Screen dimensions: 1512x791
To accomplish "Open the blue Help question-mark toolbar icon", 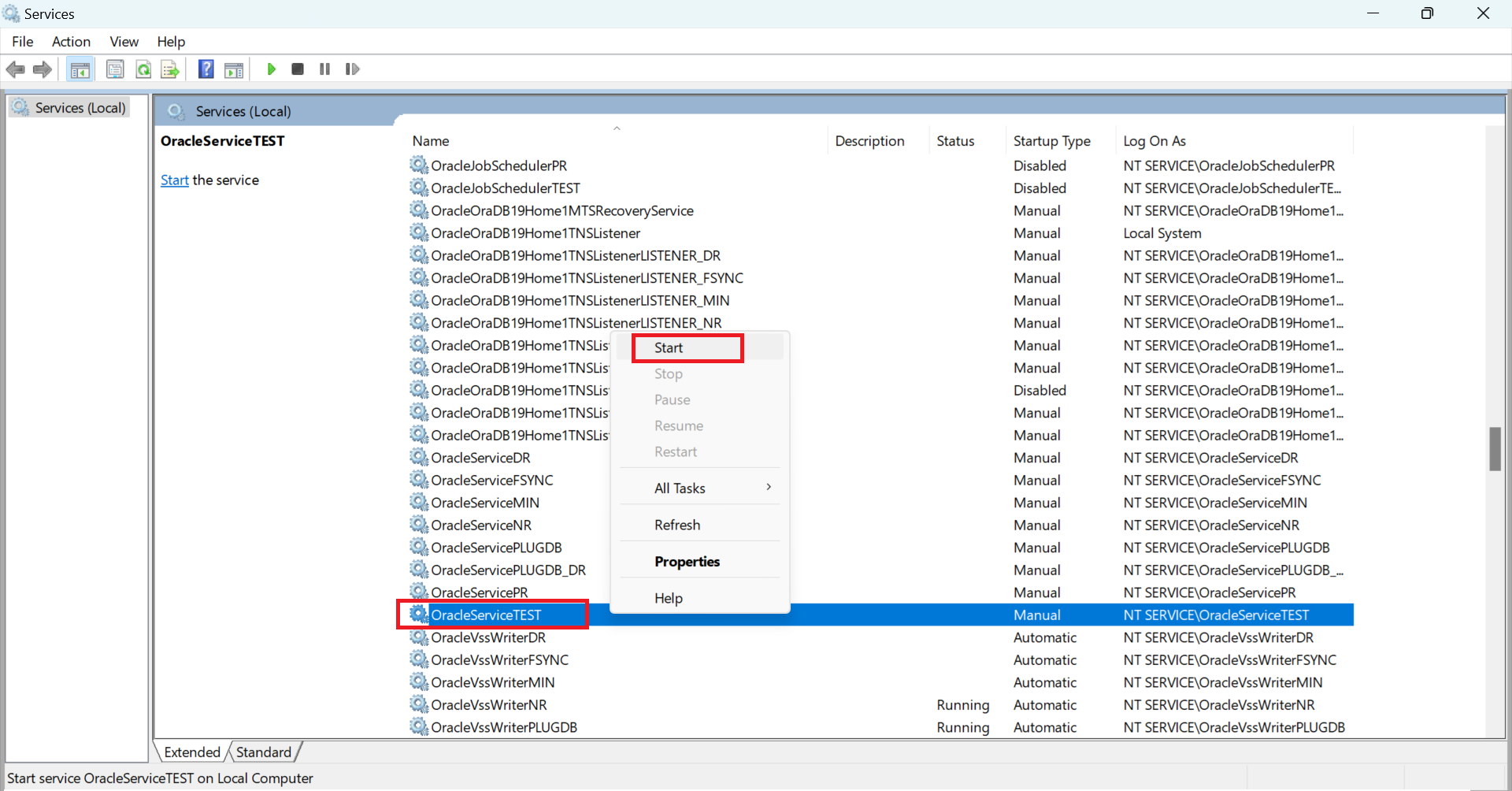I will point(206,69).
